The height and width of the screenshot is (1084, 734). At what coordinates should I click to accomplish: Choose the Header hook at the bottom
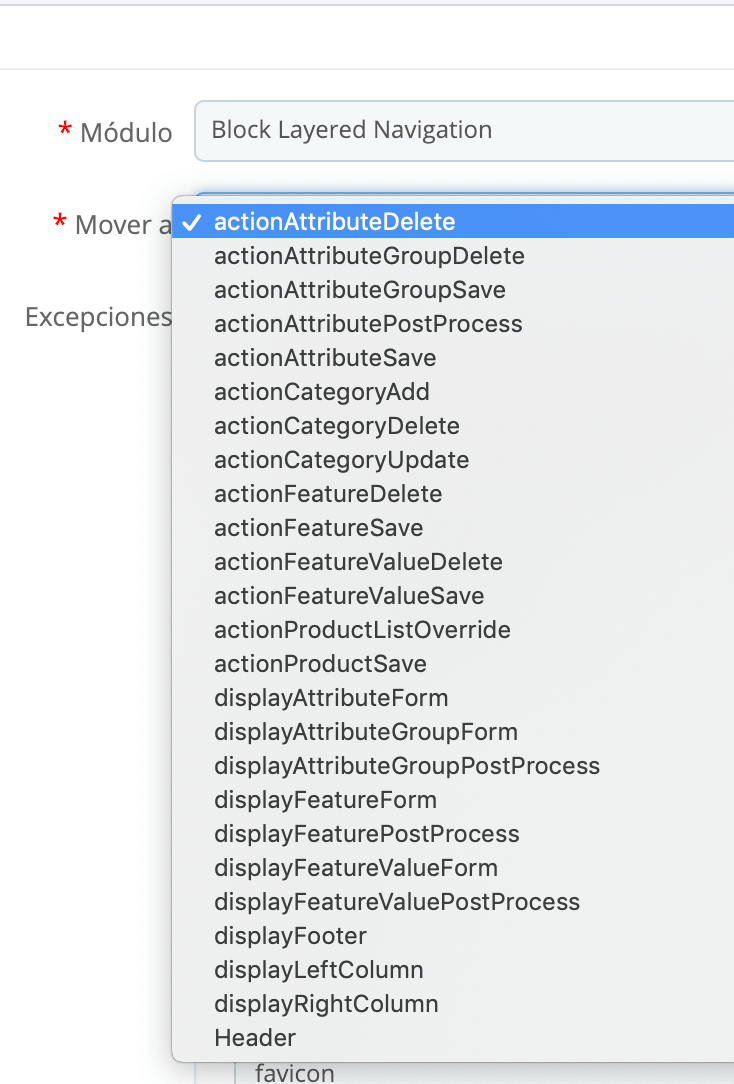(x=254, y=1038)
